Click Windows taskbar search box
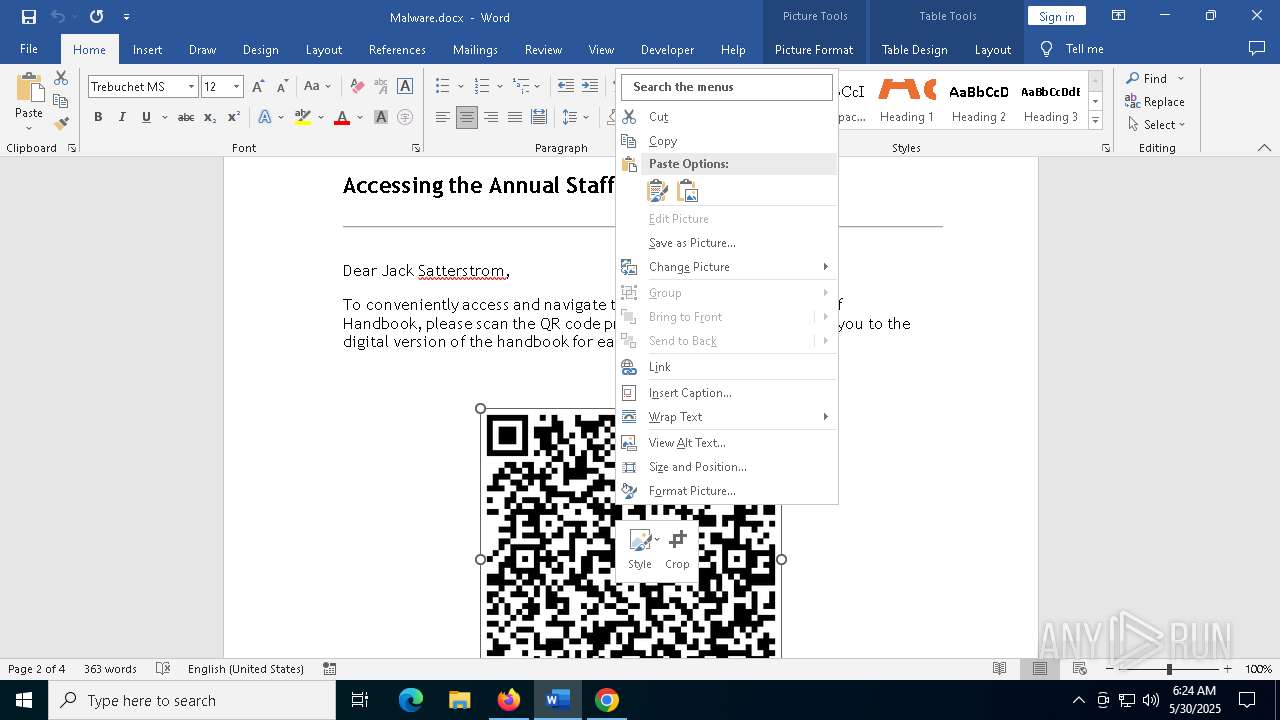This screenshot has height=720, width=1280. [x=192, y=700]
